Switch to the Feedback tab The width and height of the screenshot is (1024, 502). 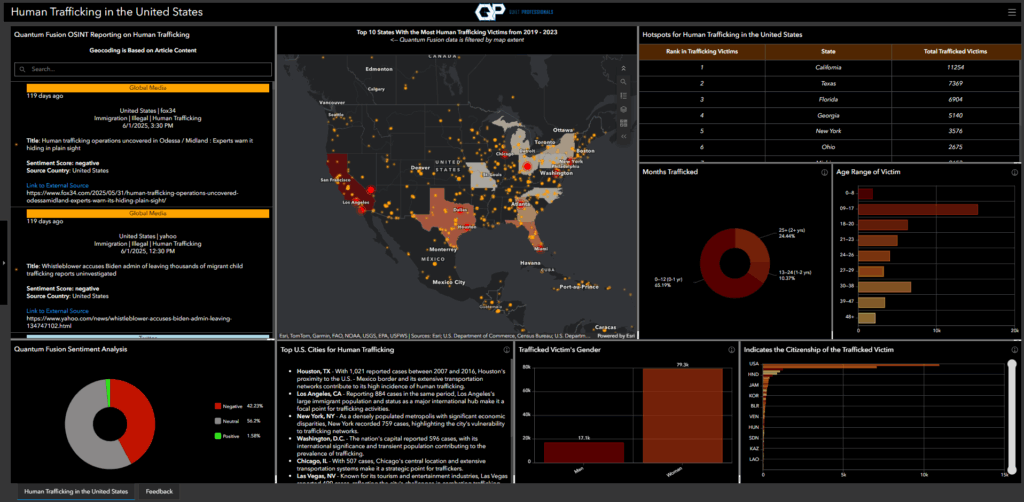click(159, 492)
